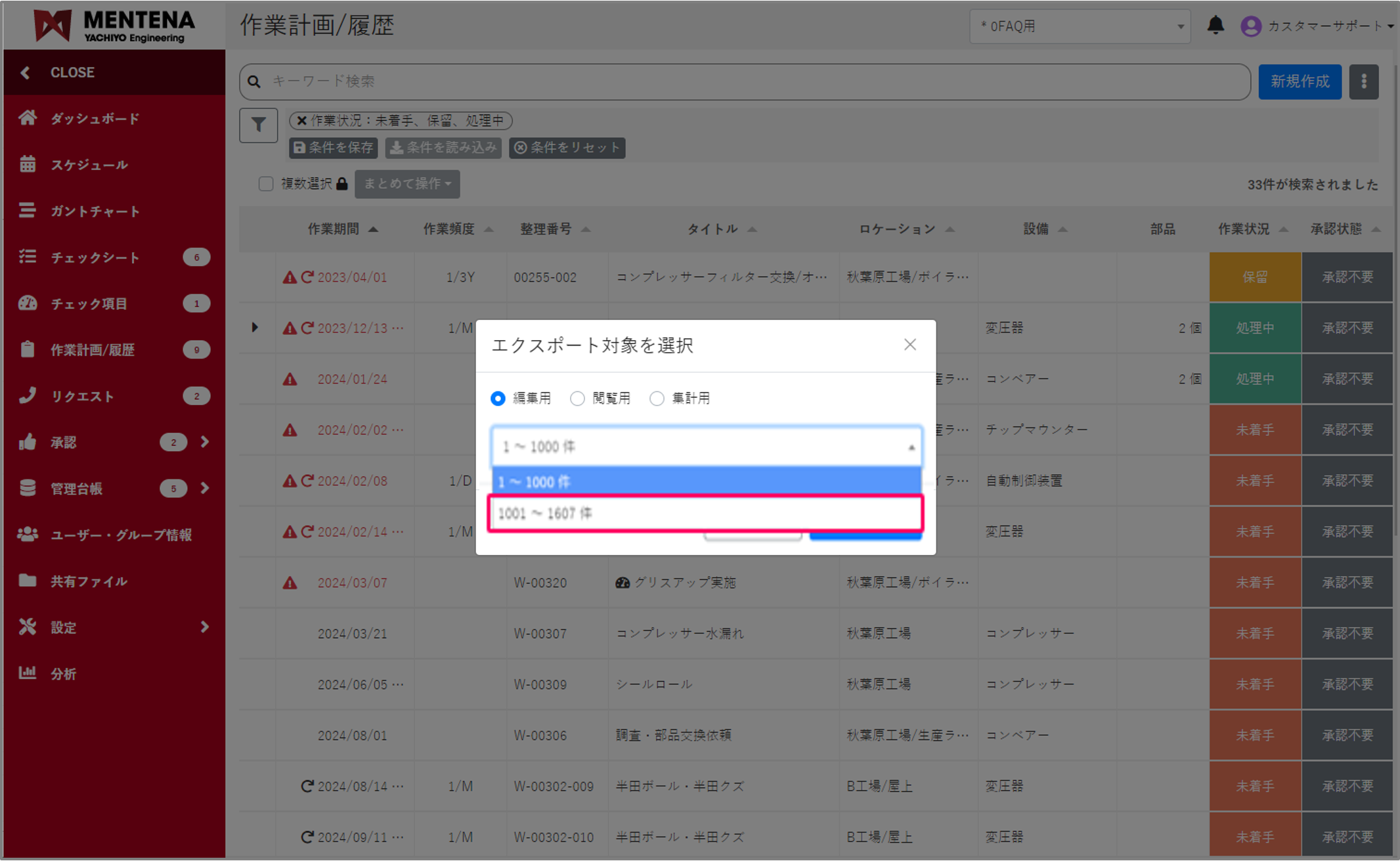Open the 分析 chart icon

point(28,673)
